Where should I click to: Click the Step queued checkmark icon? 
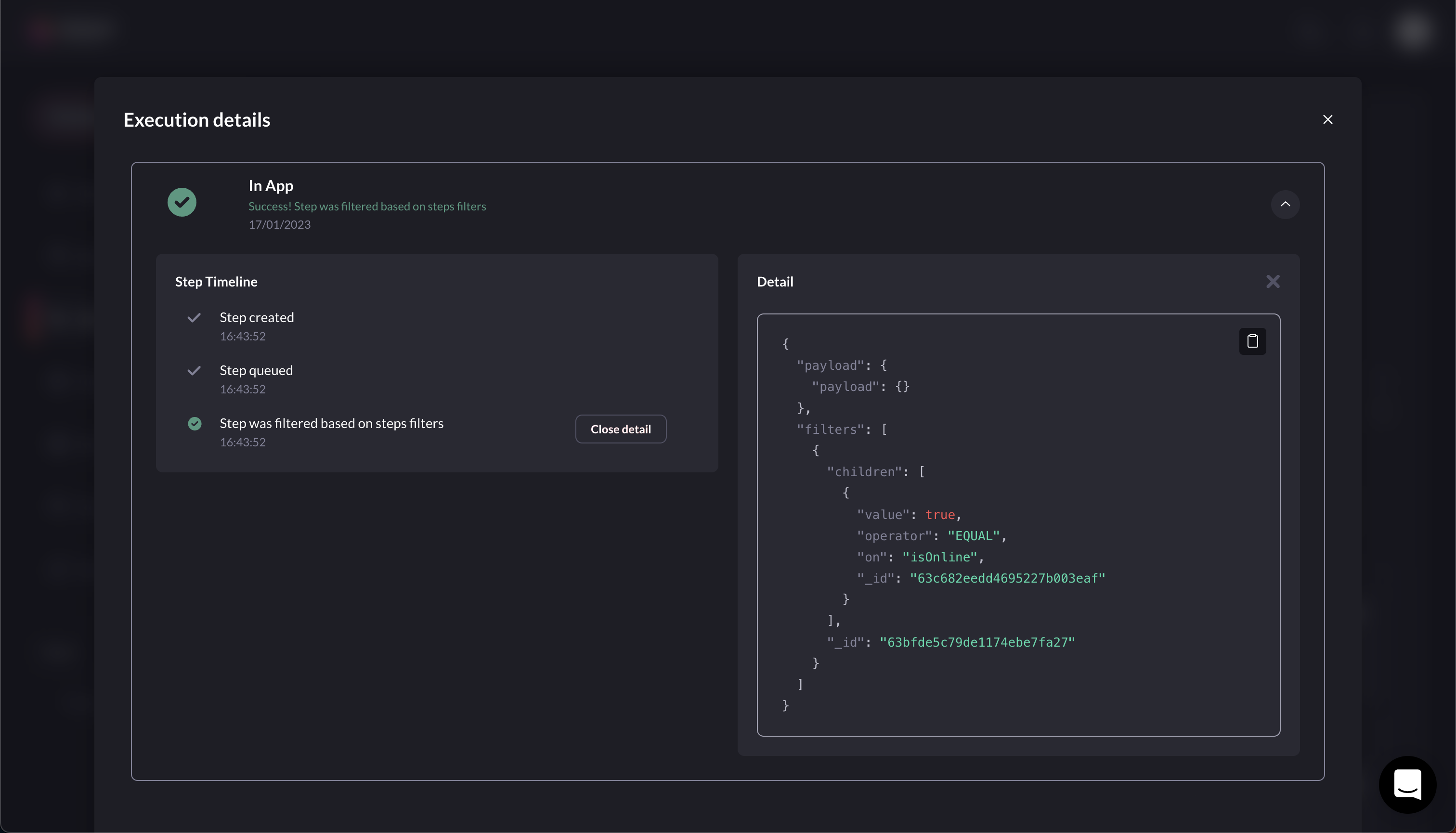pos(194,371)
